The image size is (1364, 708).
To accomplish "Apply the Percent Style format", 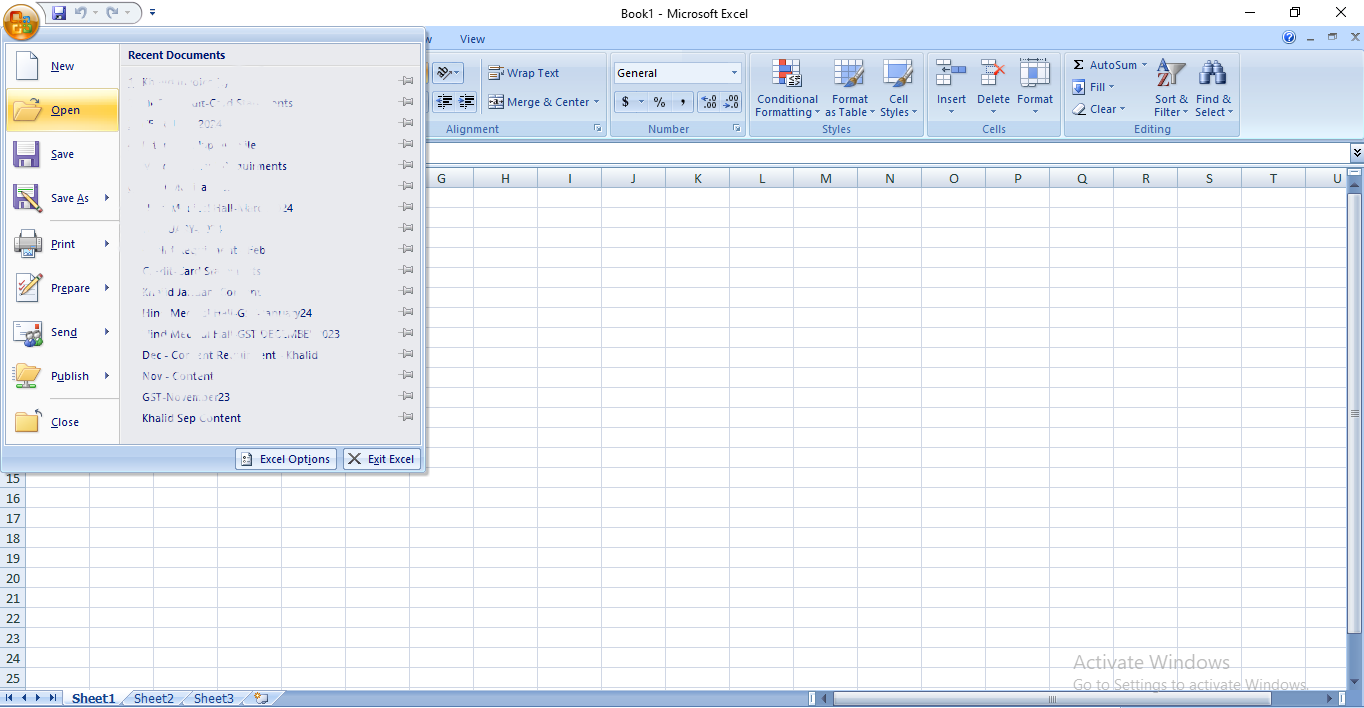I will (x=659, y=102).
